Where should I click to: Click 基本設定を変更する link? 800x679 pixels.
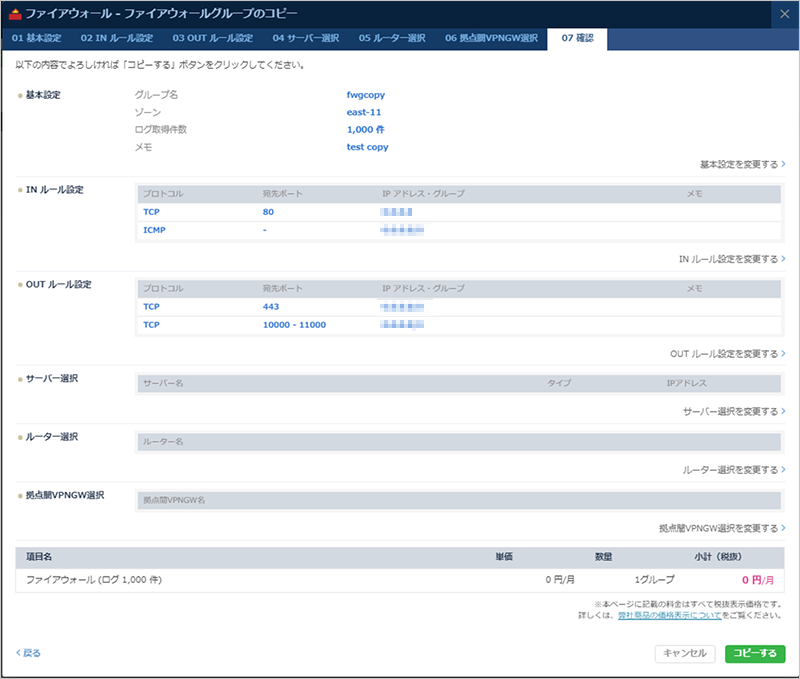pos(741,163)
